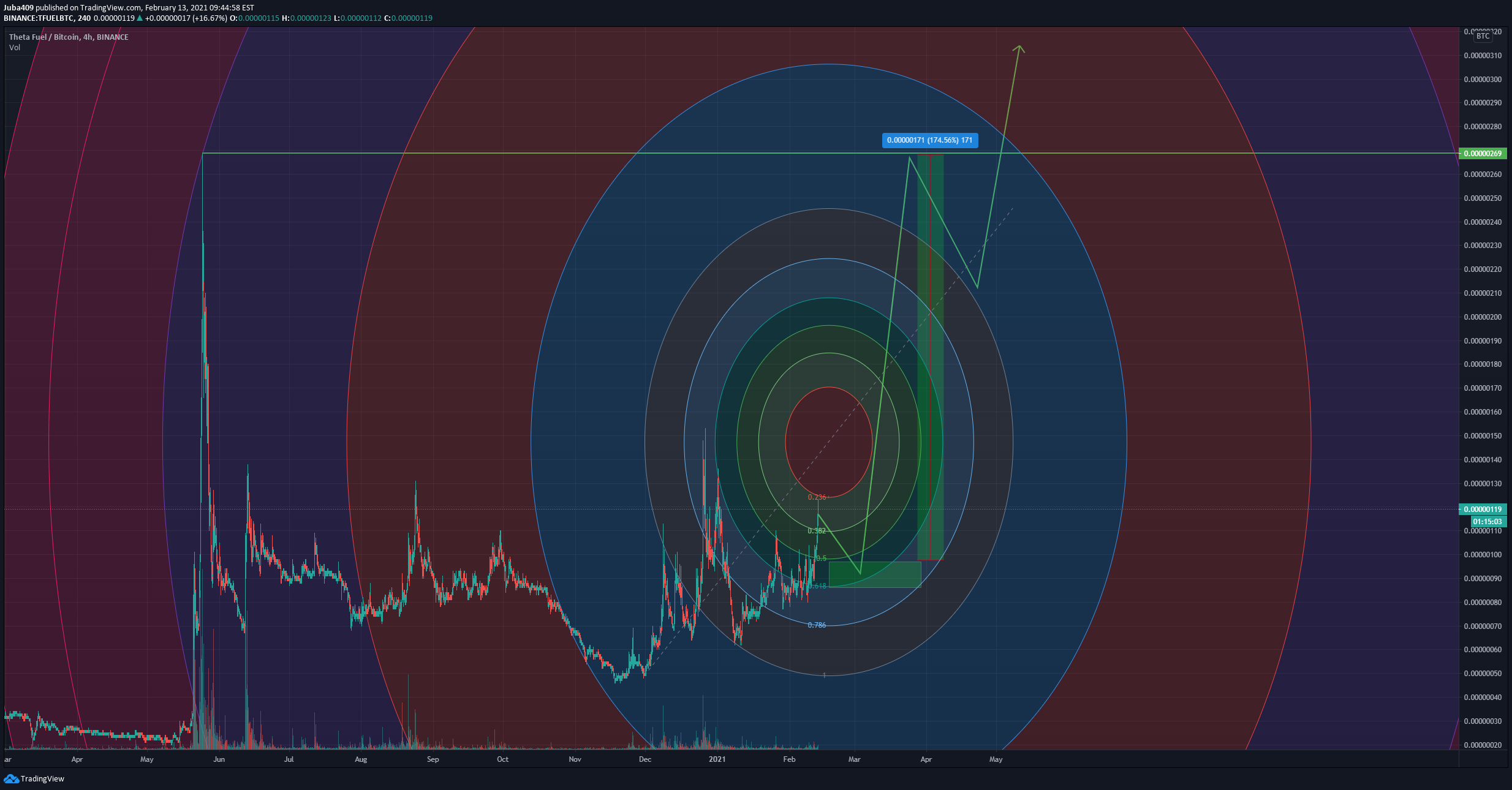This screenshot has height=790, width=1512.
Task: Click the 0.00000200 price axis label
Action: pyautogui.click(x=1483, y=317)
